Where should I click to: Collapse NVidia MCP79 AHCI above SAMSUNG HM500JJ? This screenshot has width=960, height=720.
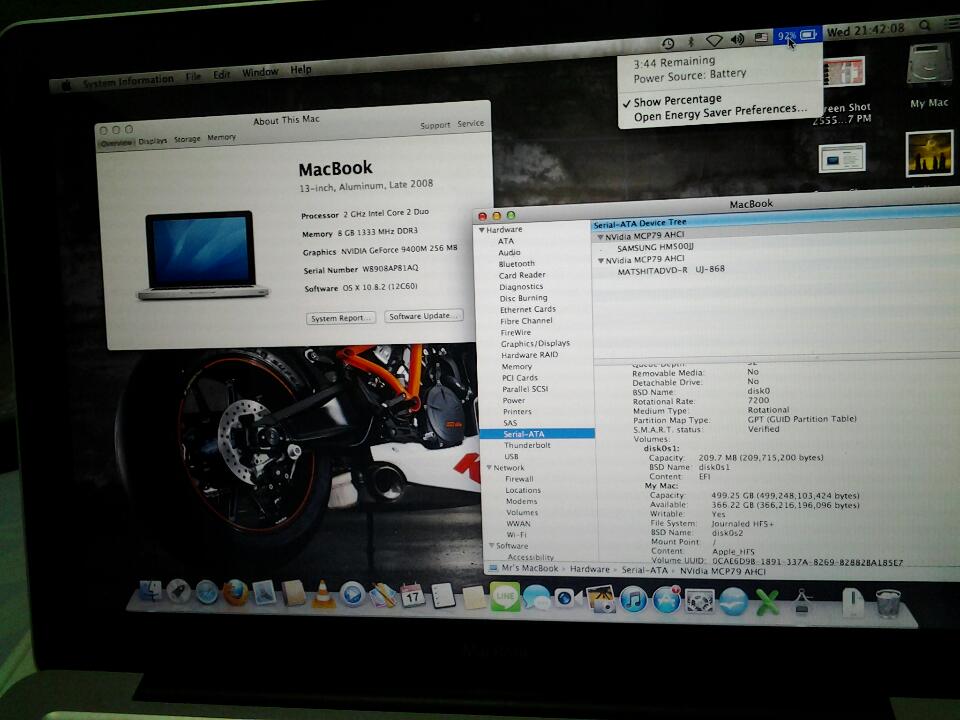[600, 236]
